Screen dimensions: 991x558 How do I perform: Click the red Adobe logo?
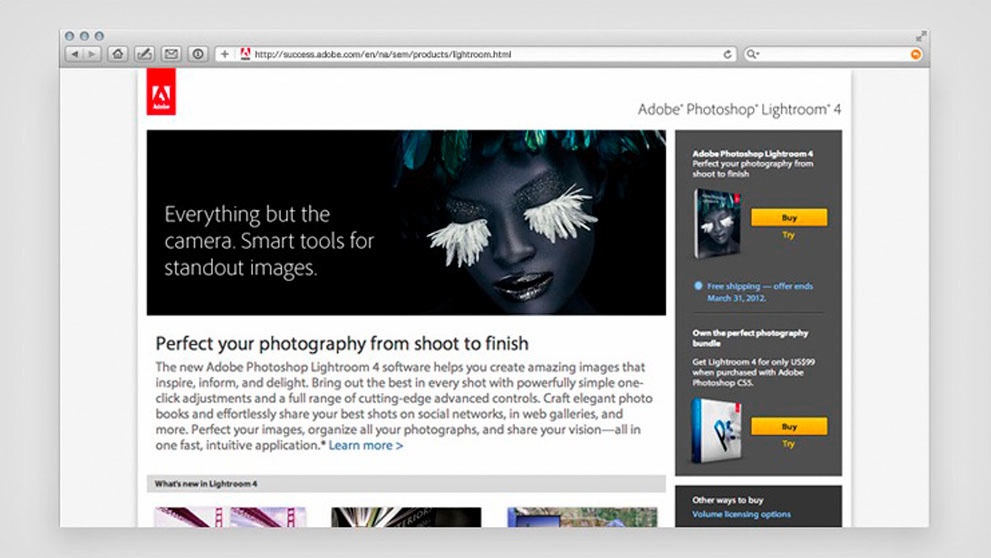point(161,92)
